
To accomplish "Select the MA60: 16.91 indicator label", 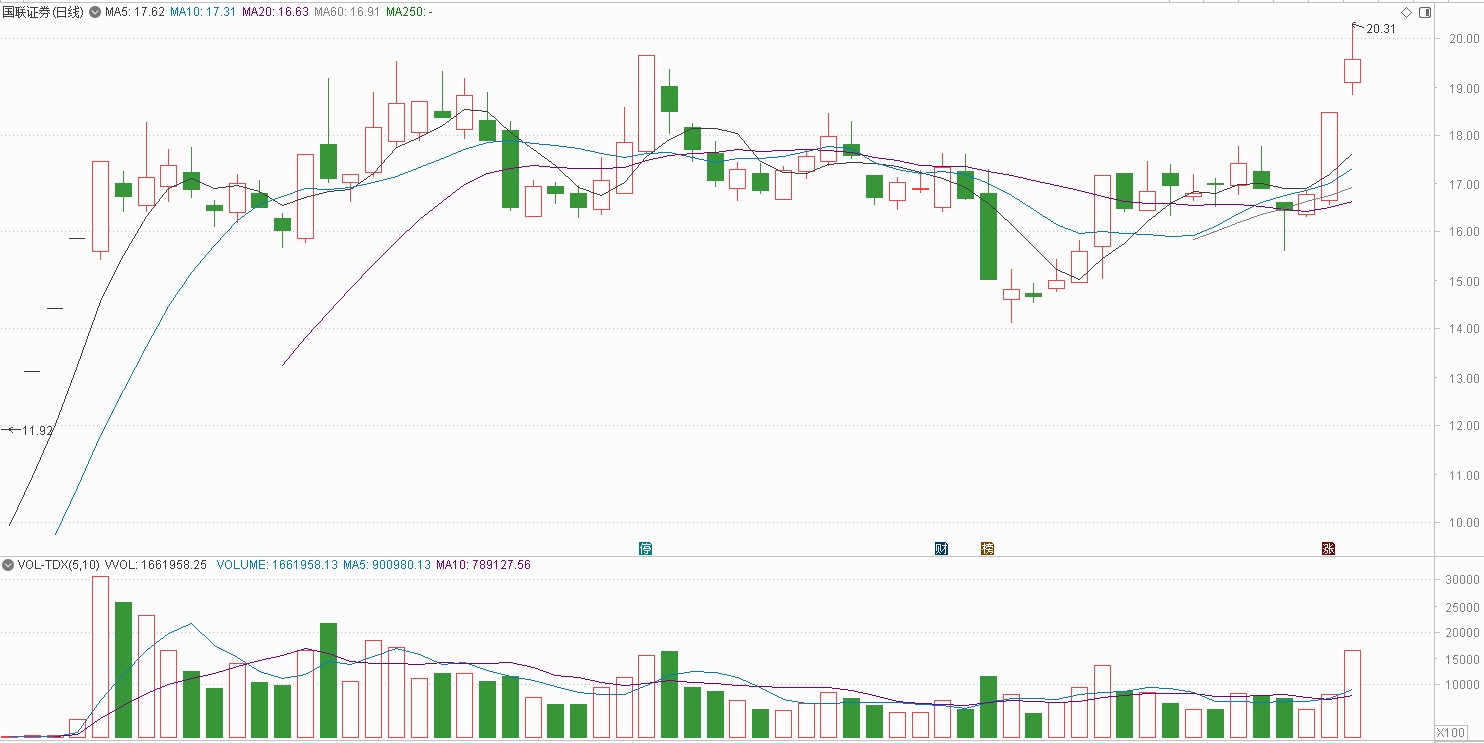I will coord(347,12).
